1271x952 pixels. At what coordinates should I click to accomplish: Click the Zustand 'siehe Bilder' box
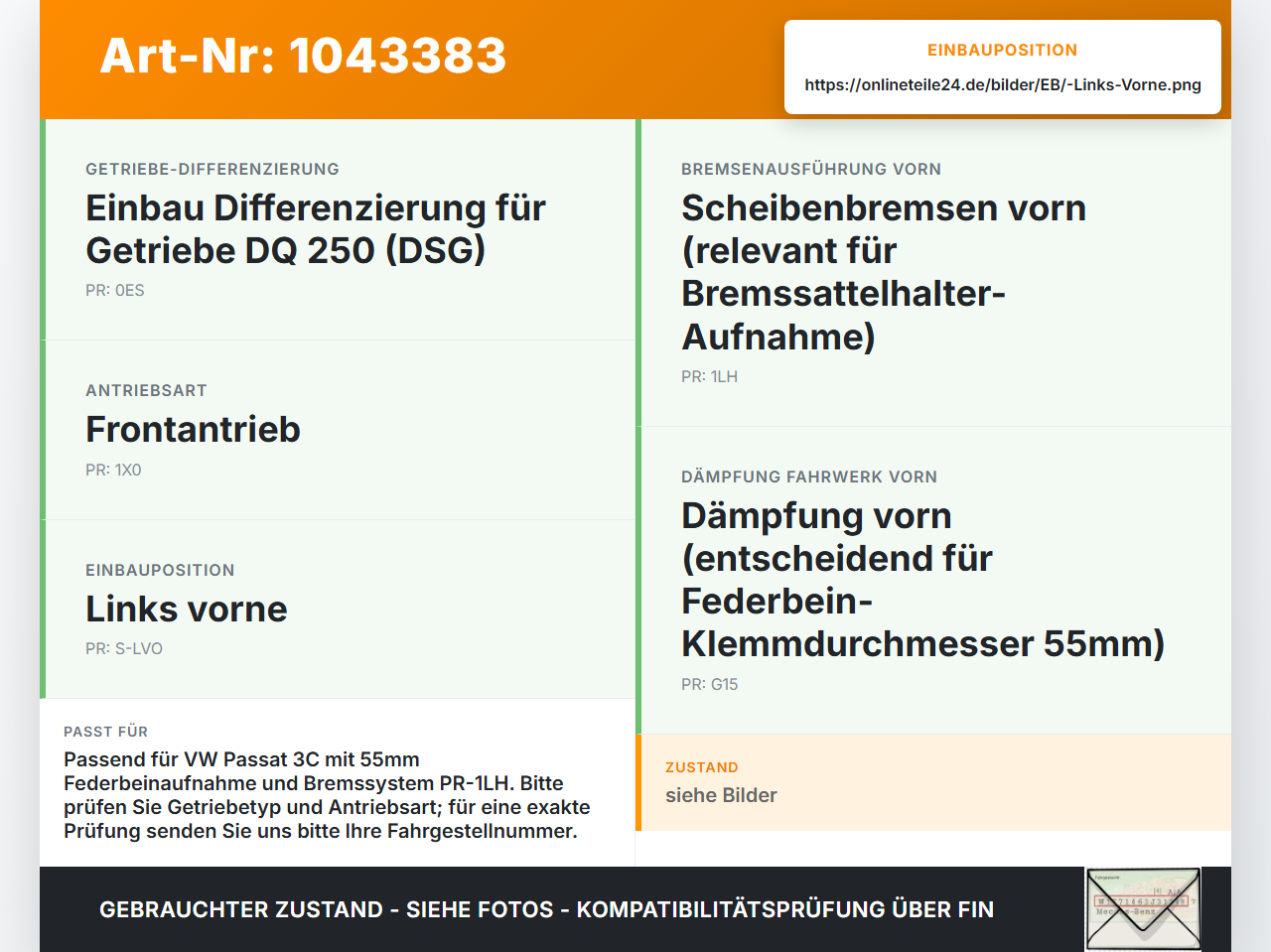pos(933,782)
